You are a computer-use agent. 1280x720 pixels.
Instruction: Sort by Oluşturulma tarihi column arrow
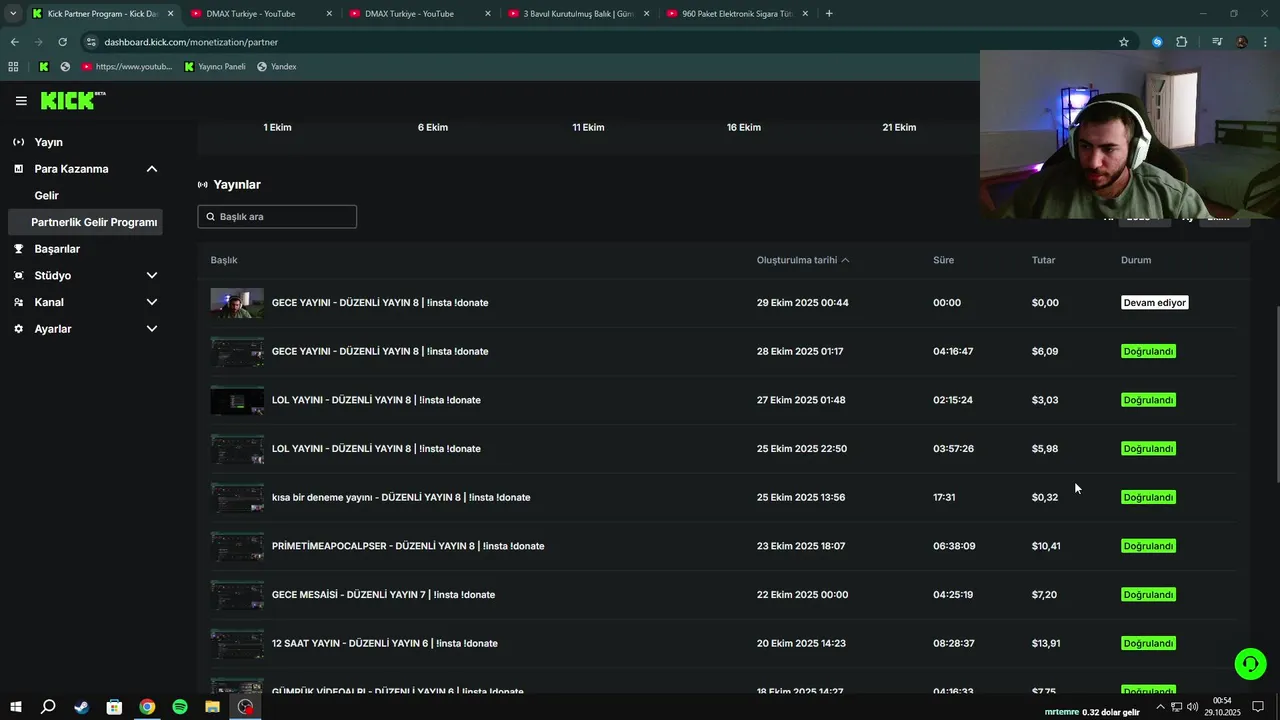pos(845,260)
